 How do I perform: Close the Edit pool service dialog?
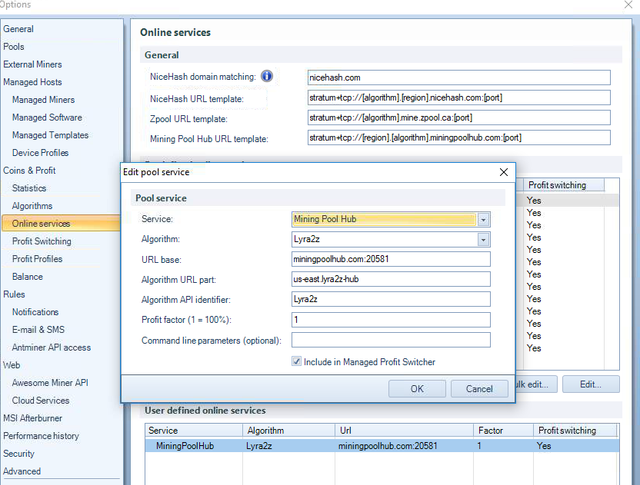(504, 172)
